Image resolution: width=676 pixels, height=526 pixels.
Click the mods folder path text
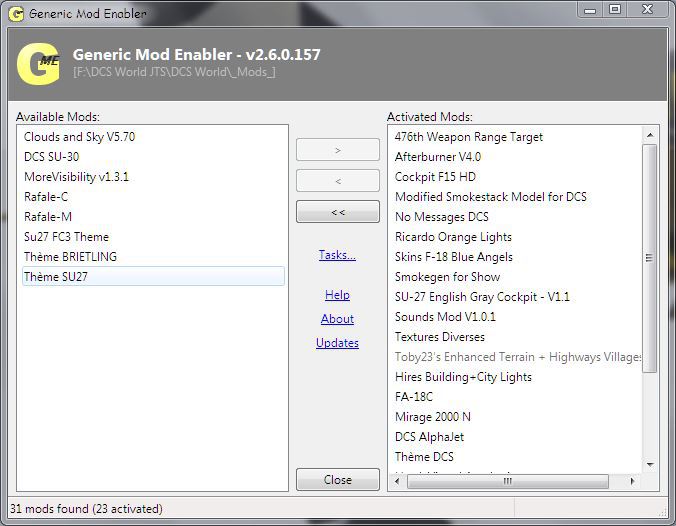point(174,72)
